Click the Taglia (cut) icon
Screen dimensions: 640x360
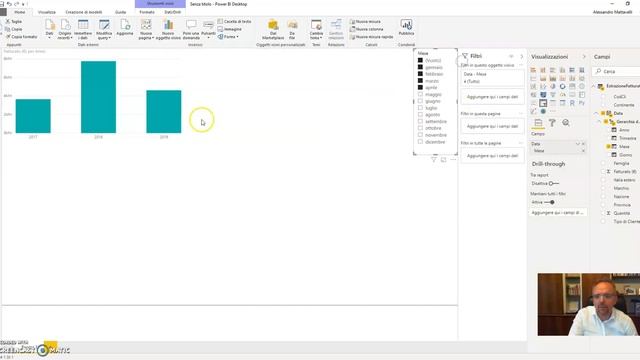[x=8, y=21]
